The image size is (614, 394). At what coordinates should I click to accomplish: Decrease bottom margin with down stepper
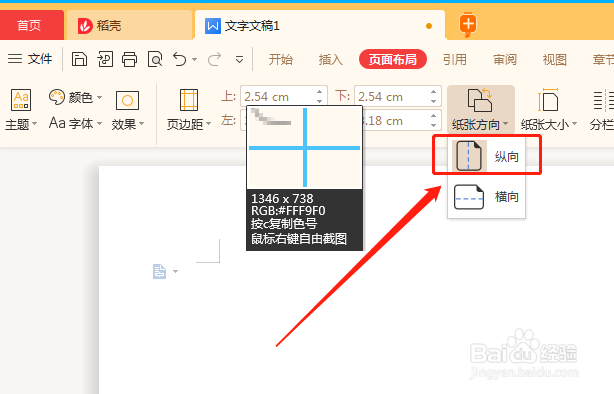[x=433, y=101]
